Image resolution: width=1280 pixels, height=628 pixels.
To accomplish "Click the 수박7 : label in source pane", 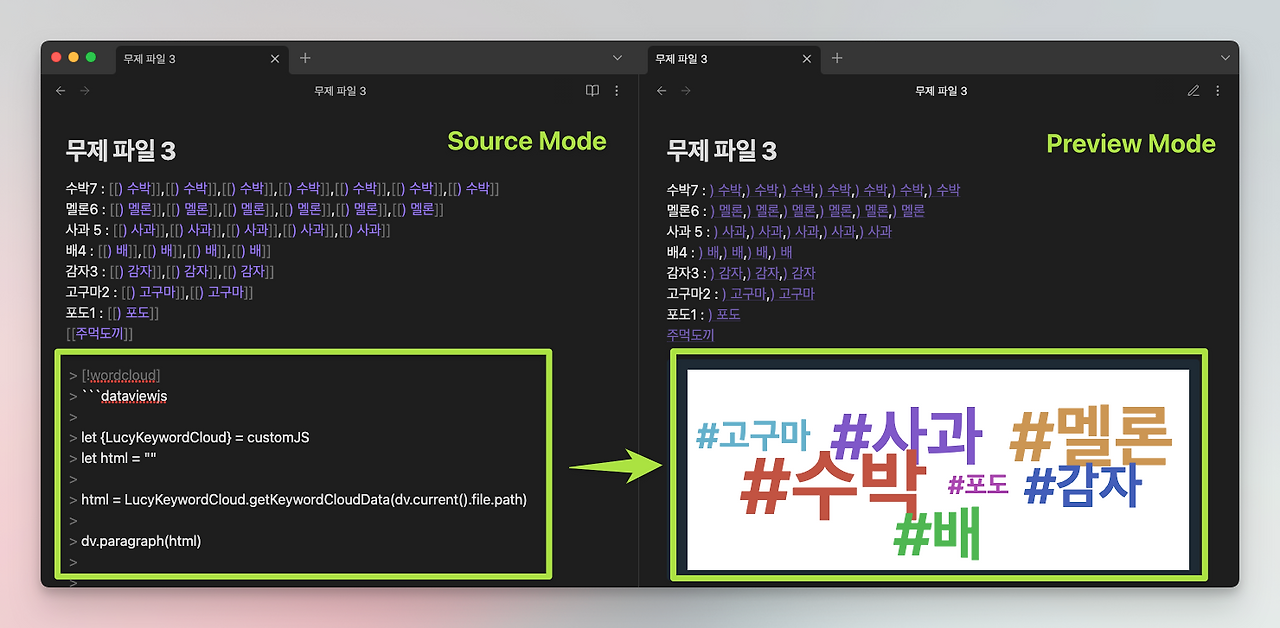I will click(85, 189).
